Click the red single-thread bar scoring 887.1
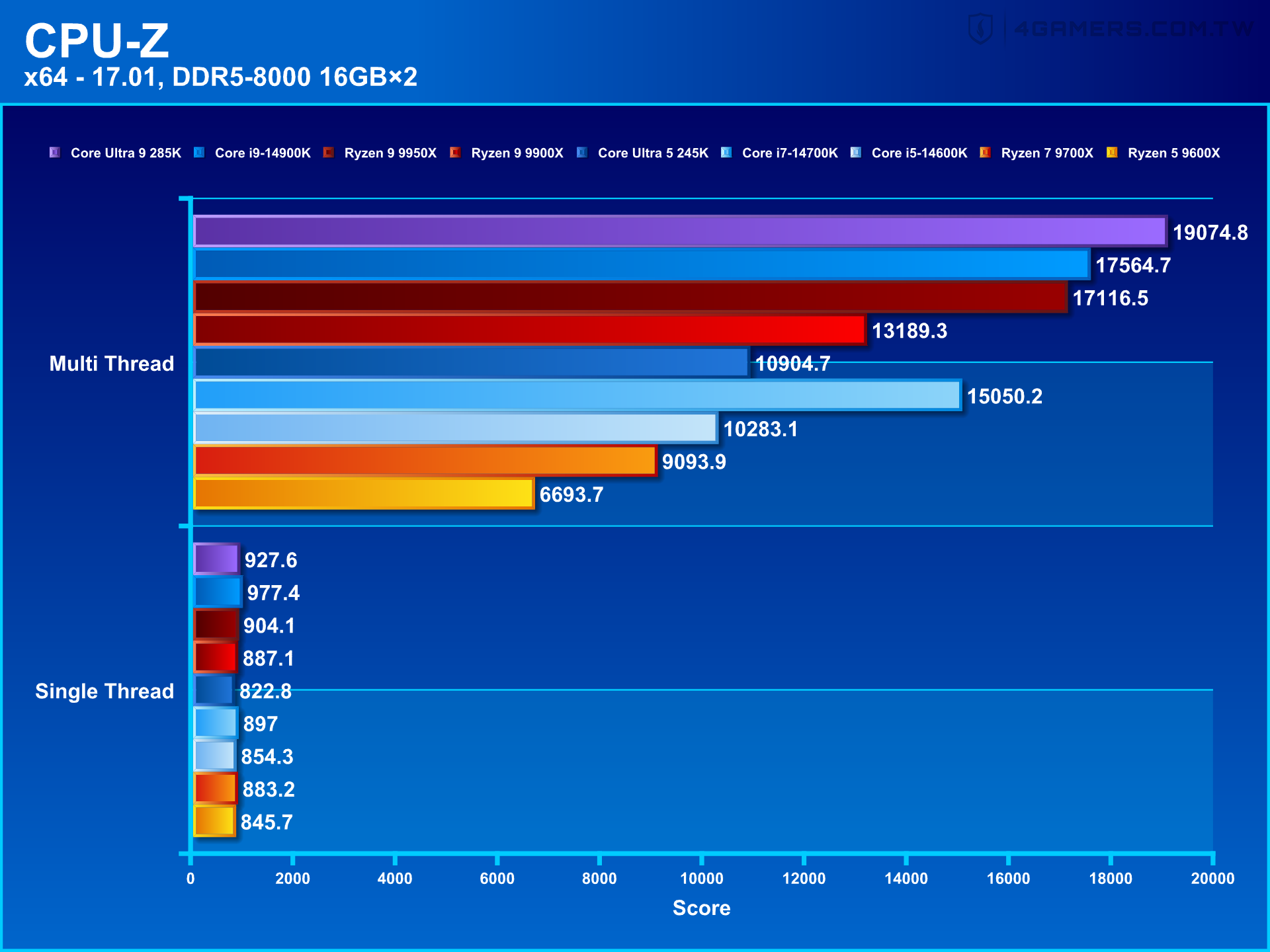This screenshot has height=952, width=1270. pos(215,657)
